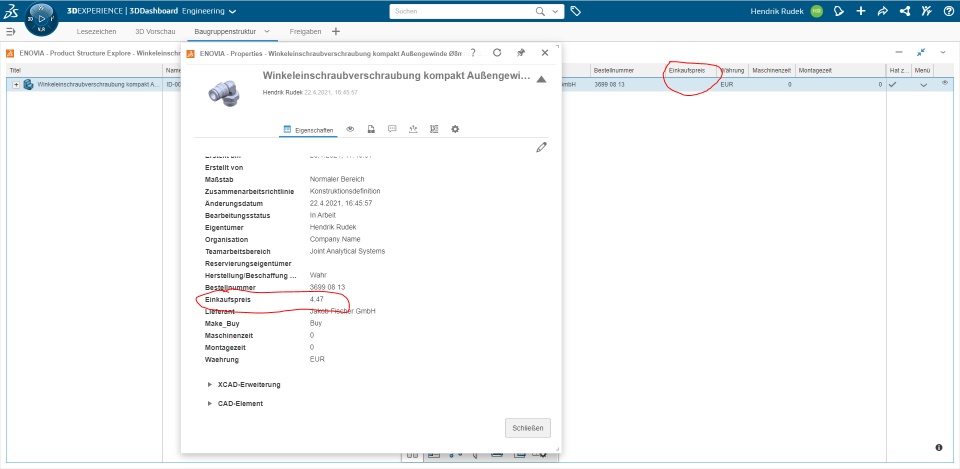Open the comments speech bubble tab
Screen dimensions: 960x469
click(392, 129)
